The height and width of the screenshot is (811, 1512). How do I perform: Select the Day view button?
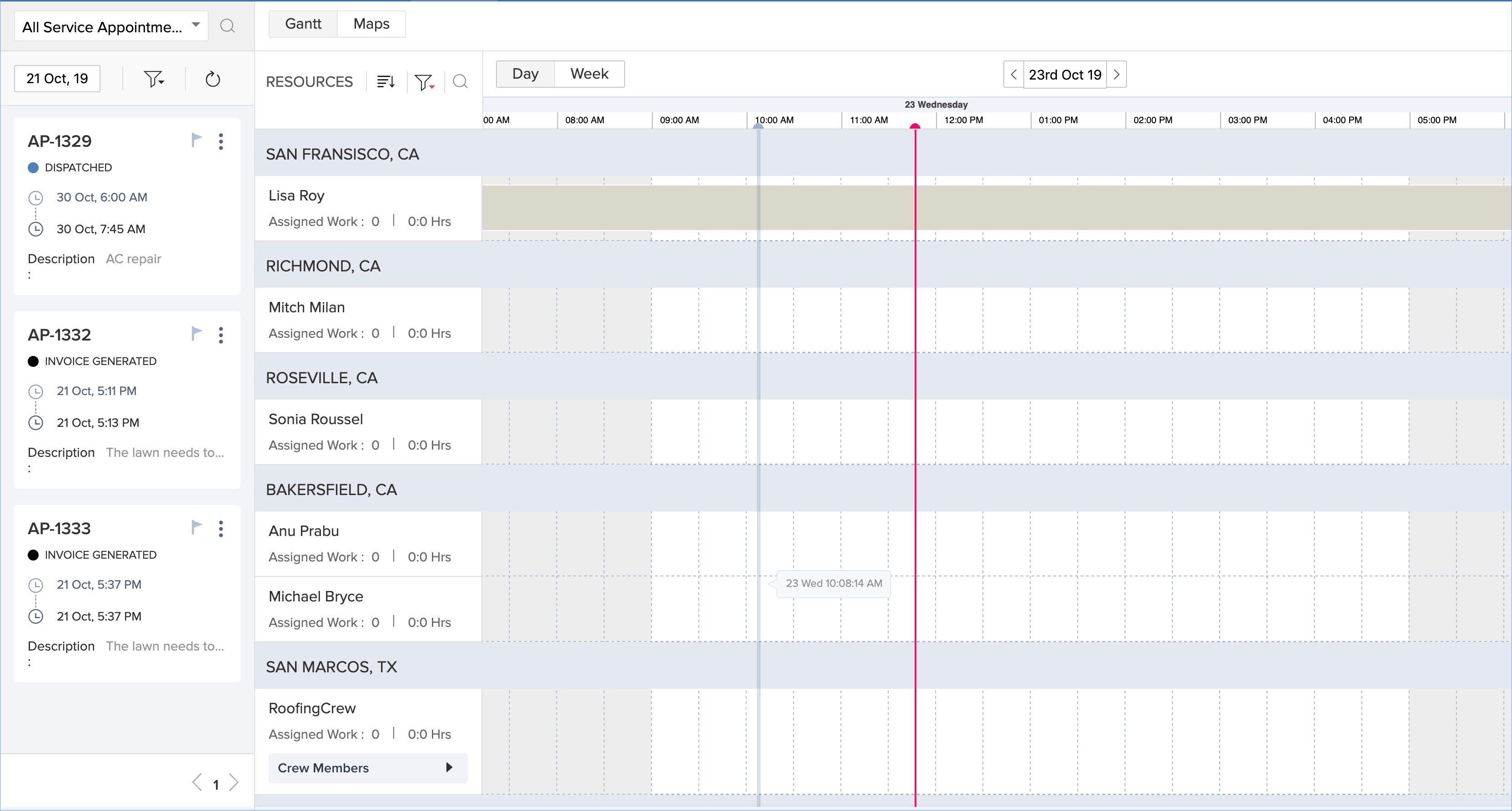click(x=525, y=74)
